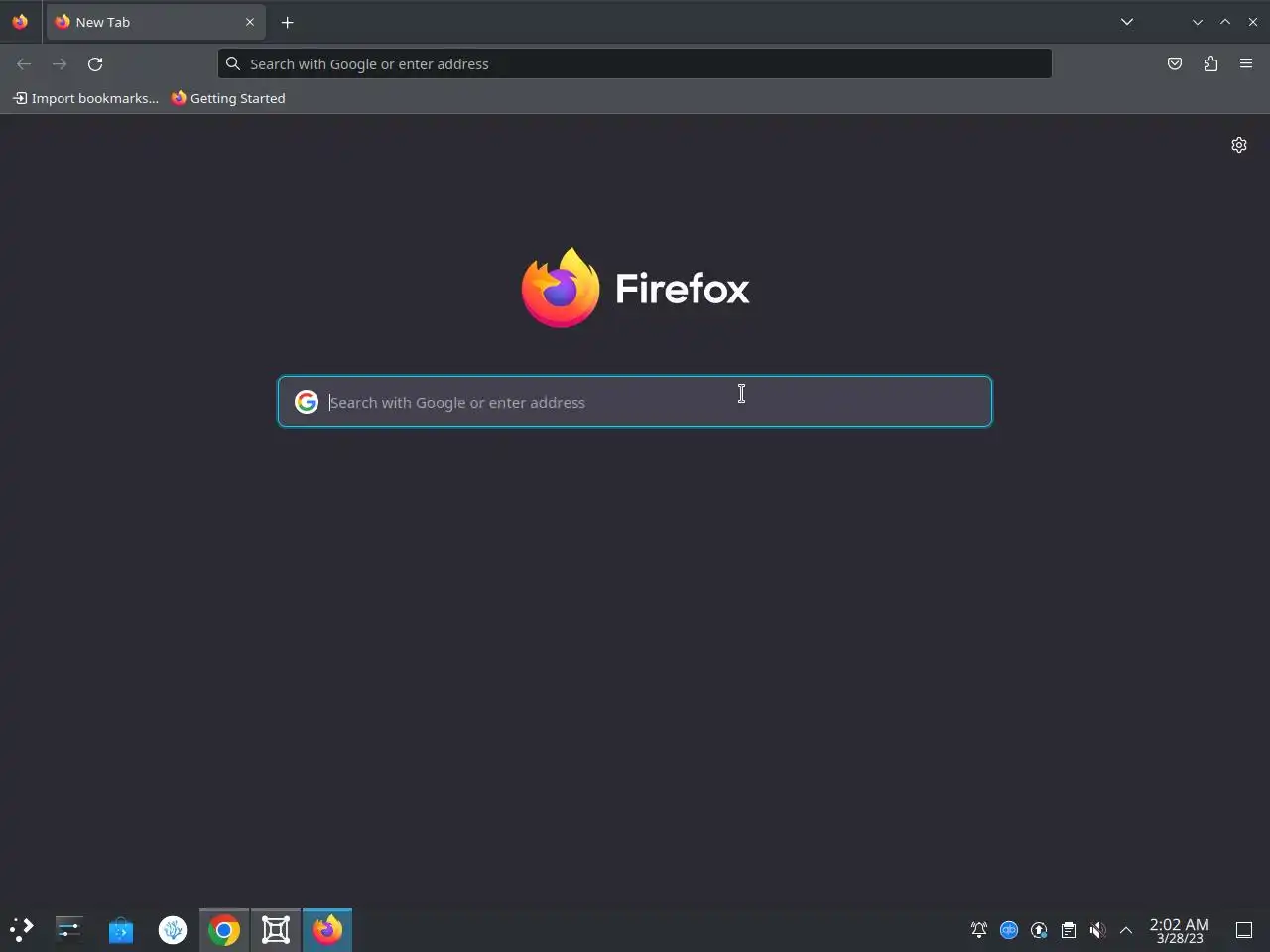
Task: Focus the top address bar field
Action: tap(635, 63)
